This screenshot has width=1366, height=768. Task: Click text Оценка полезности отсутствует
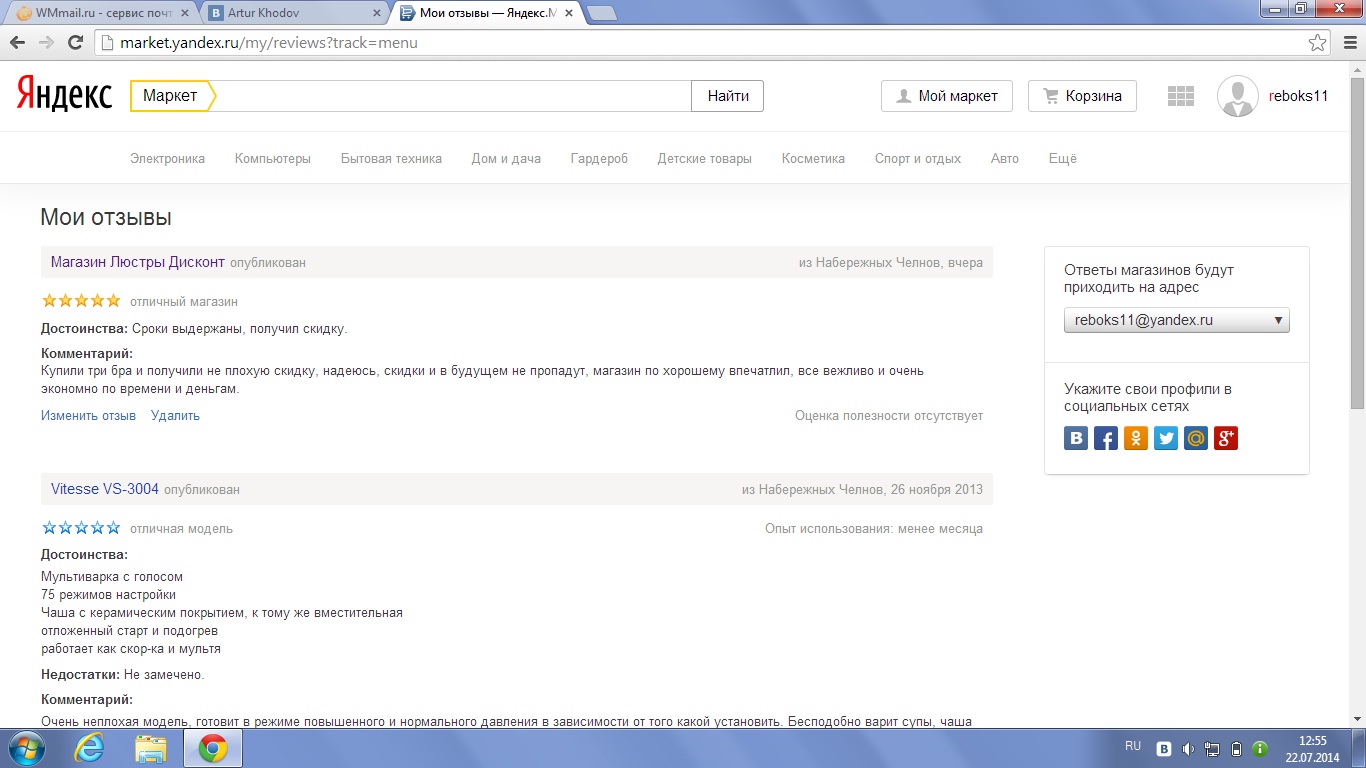point(889,415)
